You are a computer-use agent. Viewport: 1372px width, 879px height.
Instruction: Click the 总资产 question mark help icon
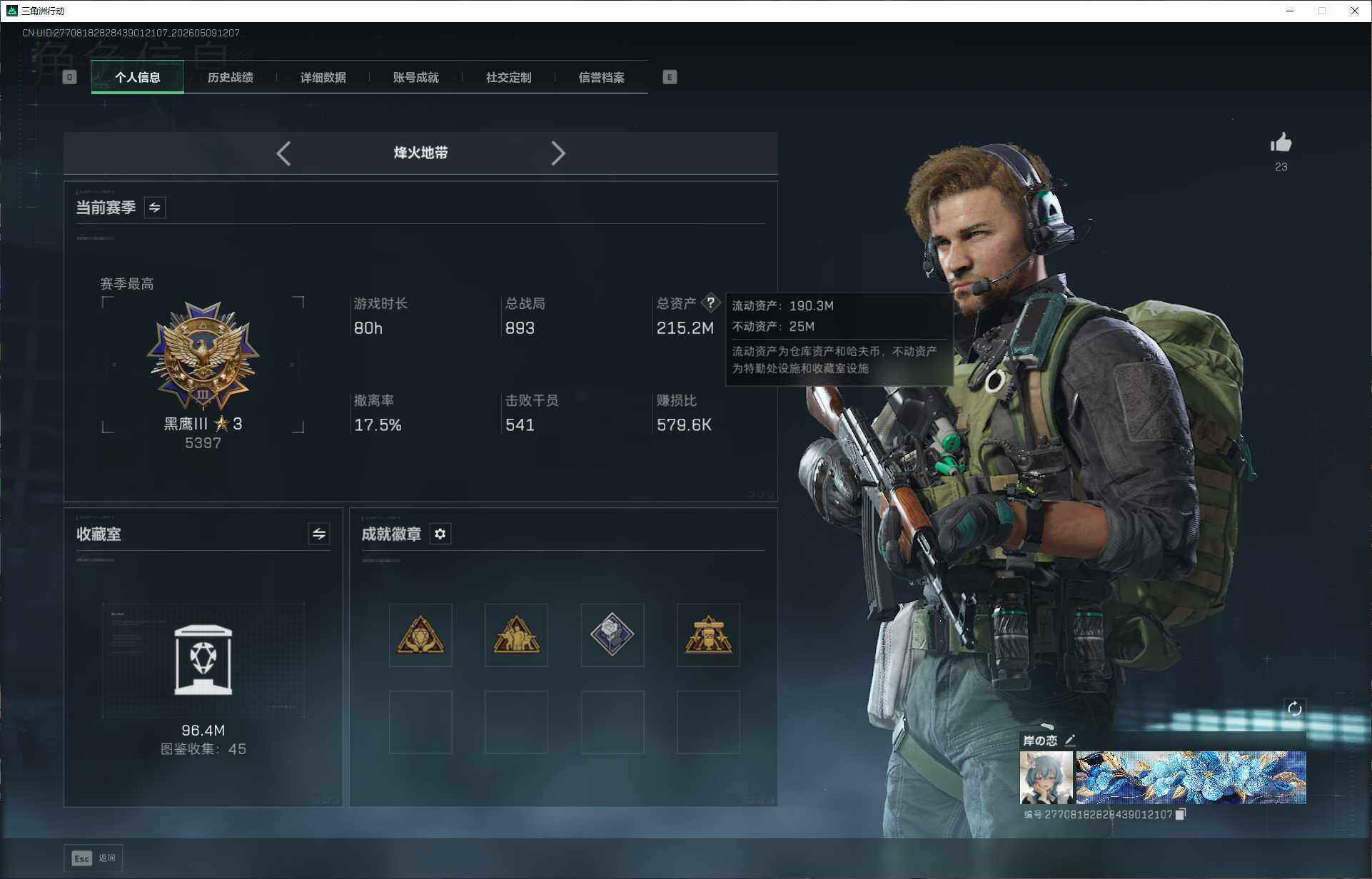coord(710,303)
